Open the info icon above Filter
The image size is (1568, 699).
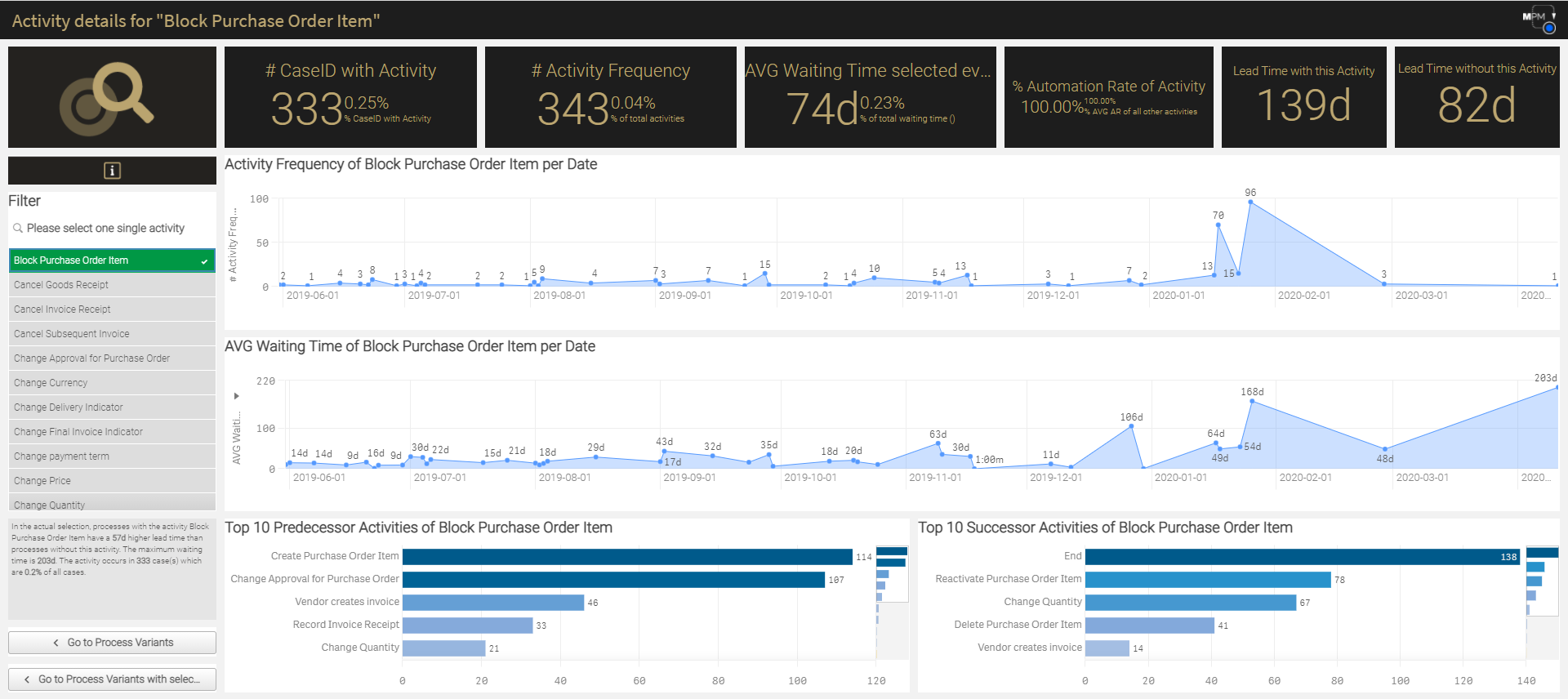pyautogui.click(x=112, y=170)
